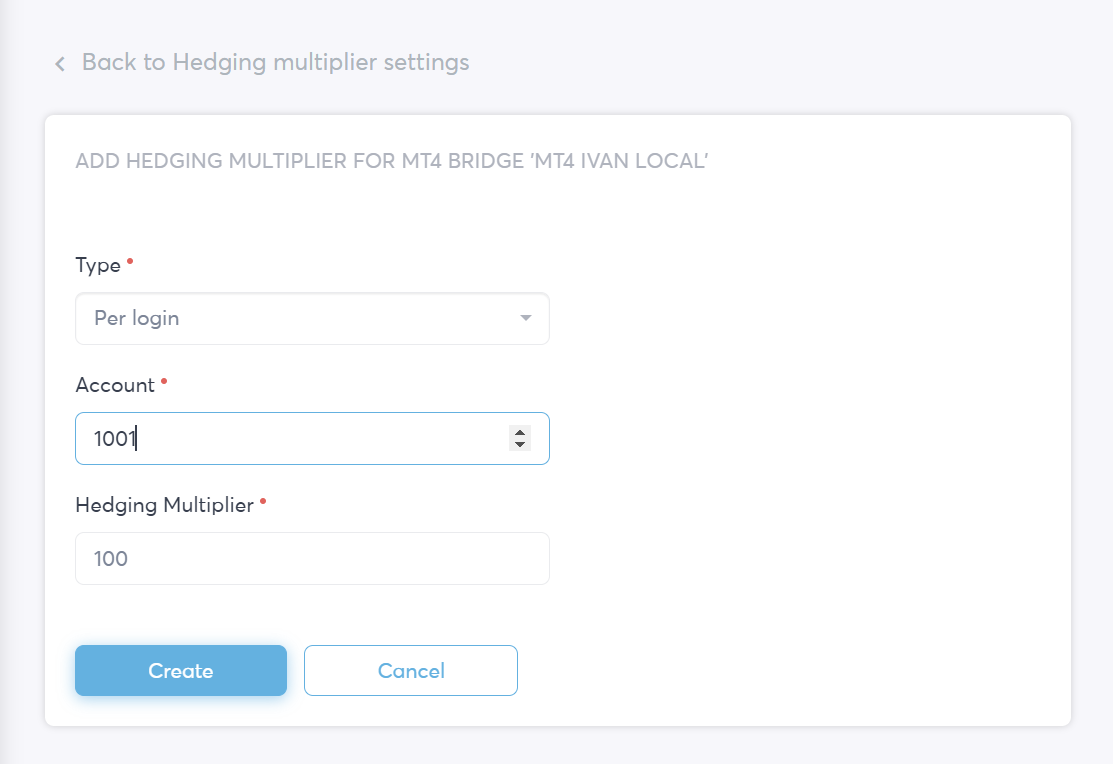
Task: Click the red required marker beside Type
Action: pyautogui.click(x=130, y=262)
